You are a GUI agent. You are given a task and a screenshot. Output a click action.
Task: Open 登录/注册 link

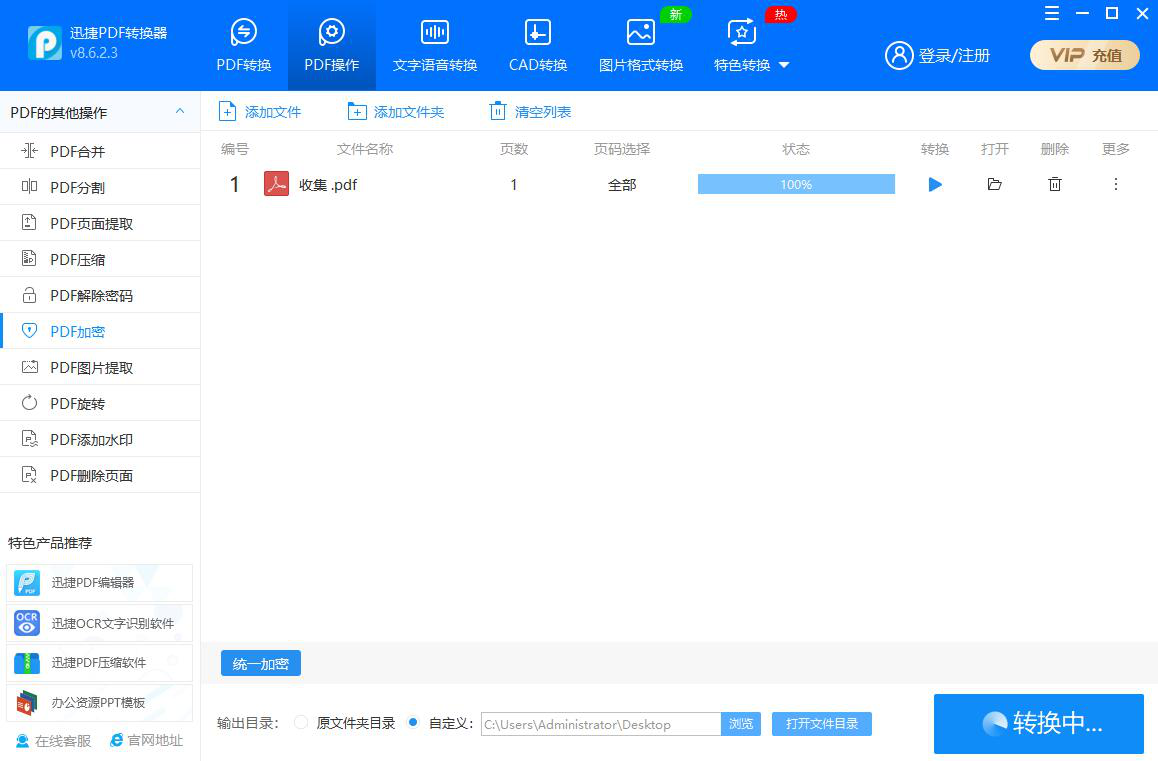pos(953,55)
